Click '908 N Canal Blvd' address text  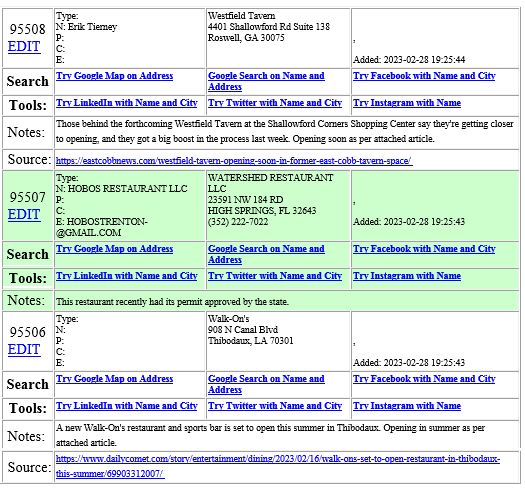(243, 330)
